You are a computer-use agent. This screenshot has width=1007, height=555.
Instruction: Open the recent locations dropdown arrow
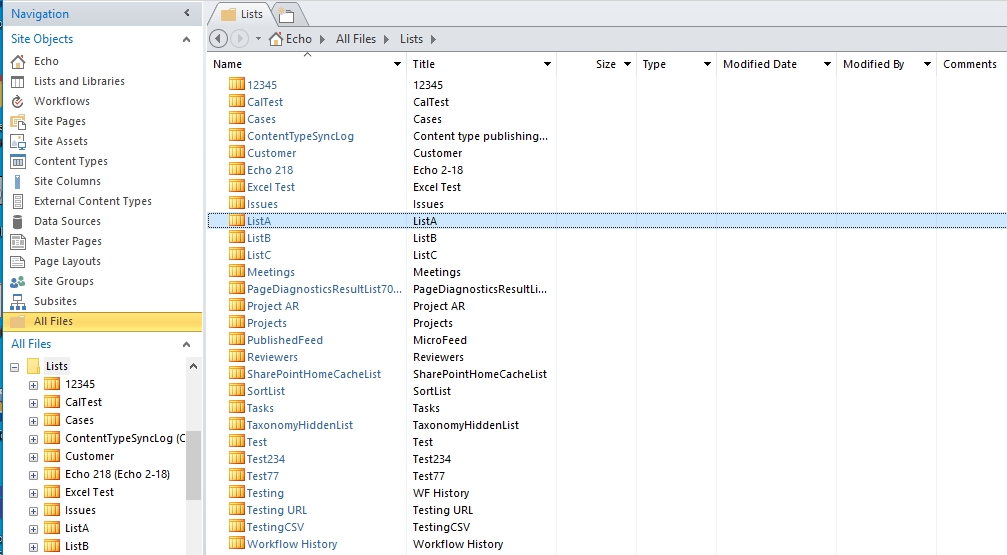(x=258, y=39)
